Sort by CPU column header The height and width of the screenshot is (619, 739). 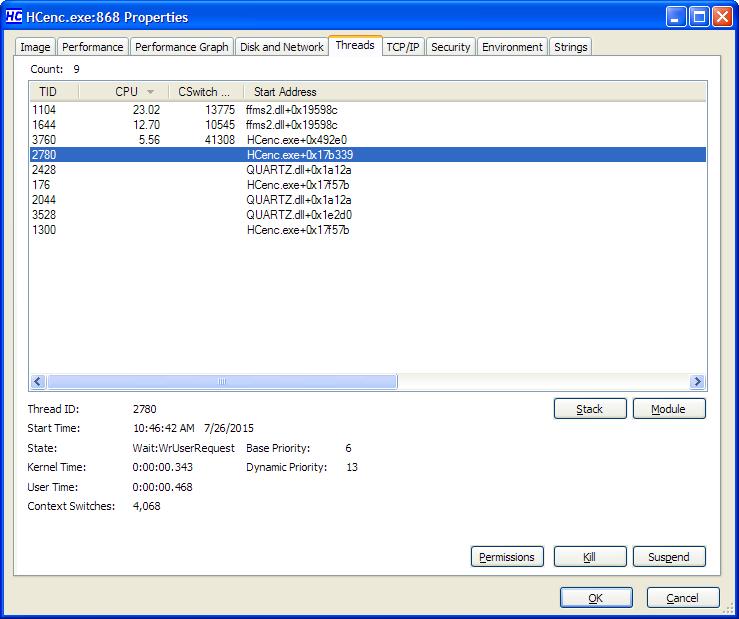pos(124,92)
